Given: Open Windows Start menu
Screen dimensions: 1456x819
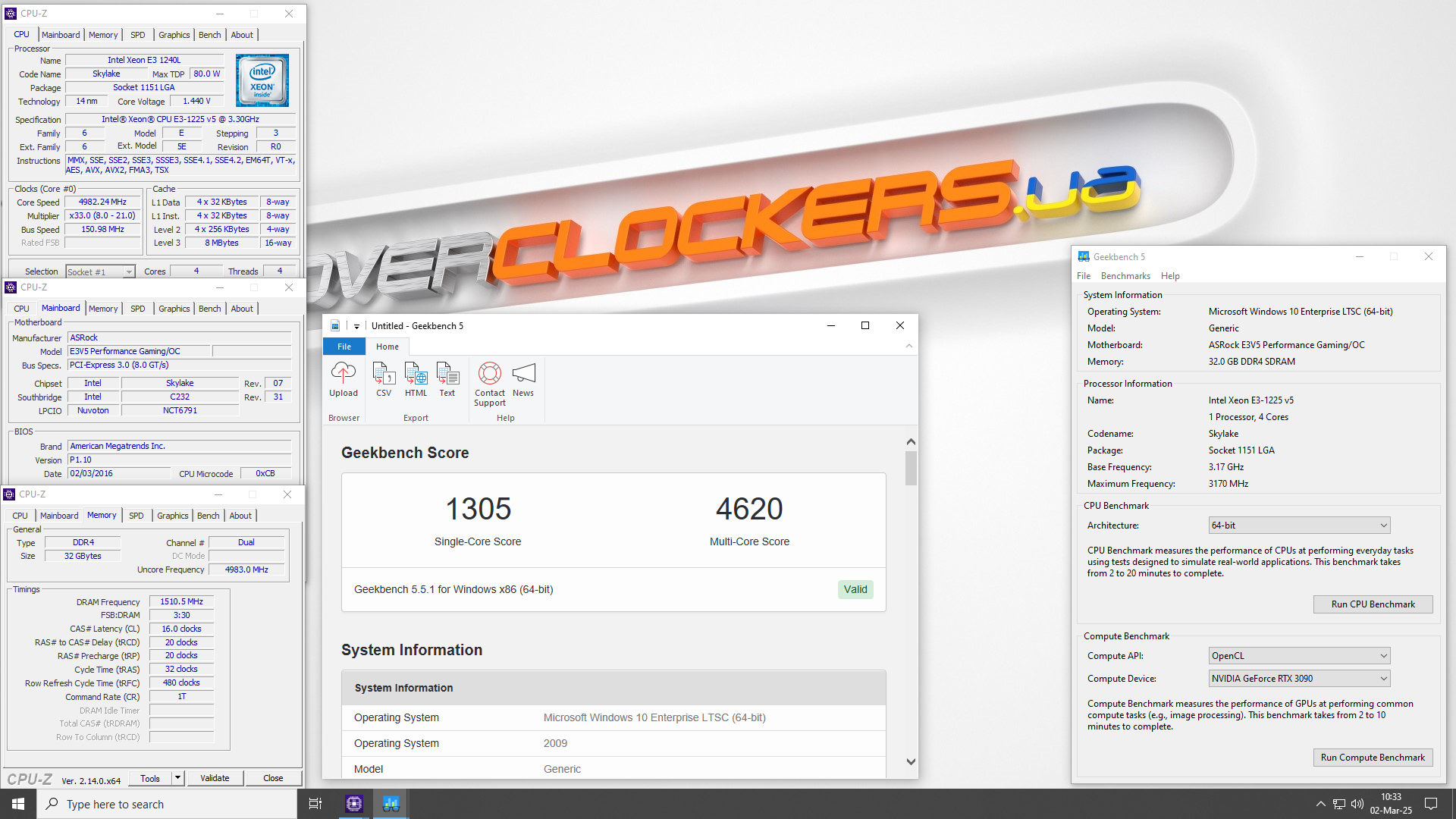Looking at the screenshot, I should pyautogui.click(x=18, y=804).
